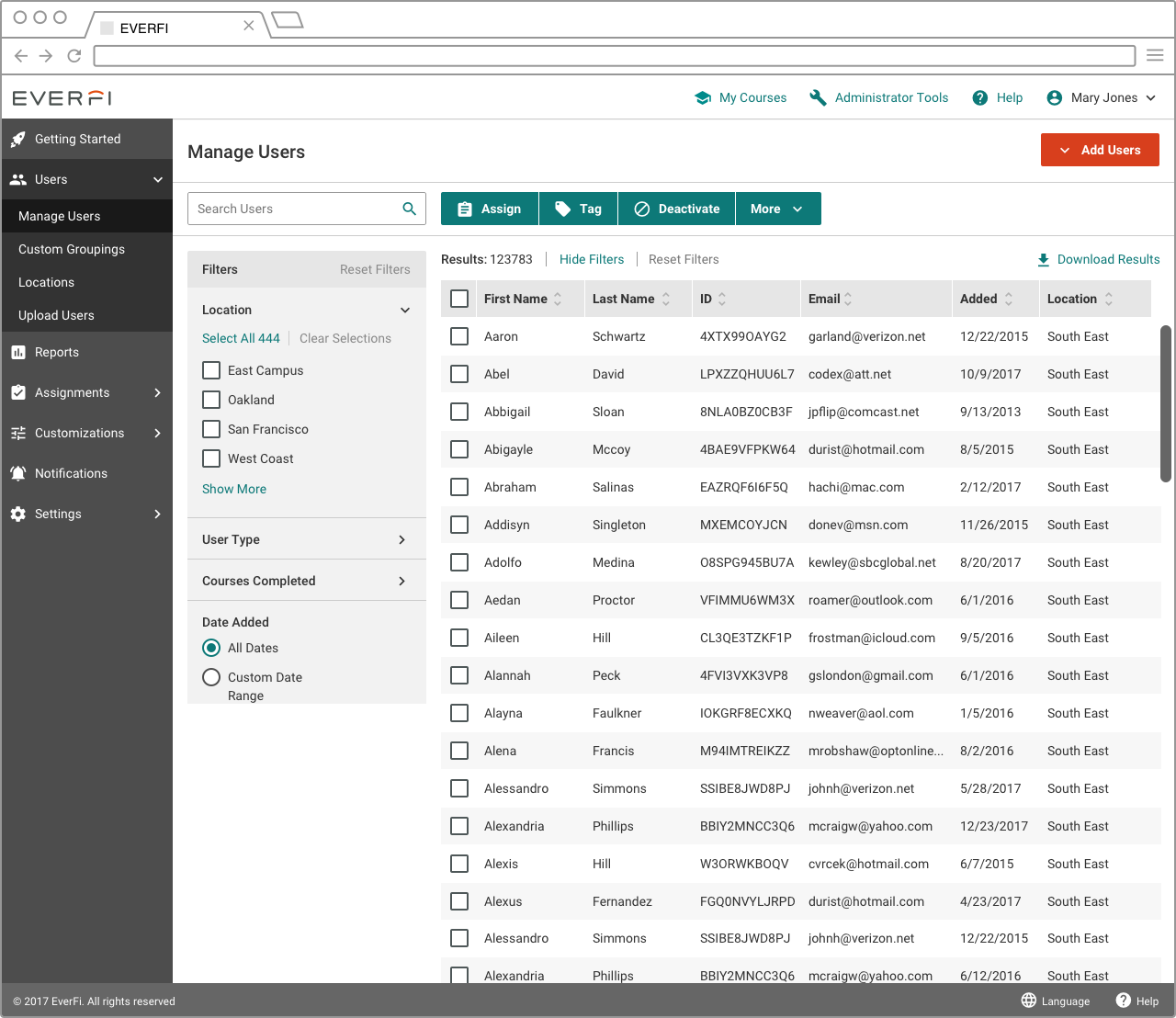The image size is (1176, 1018).
Task: Click the Users people icon in sidebar
Action: coord(18,180)
